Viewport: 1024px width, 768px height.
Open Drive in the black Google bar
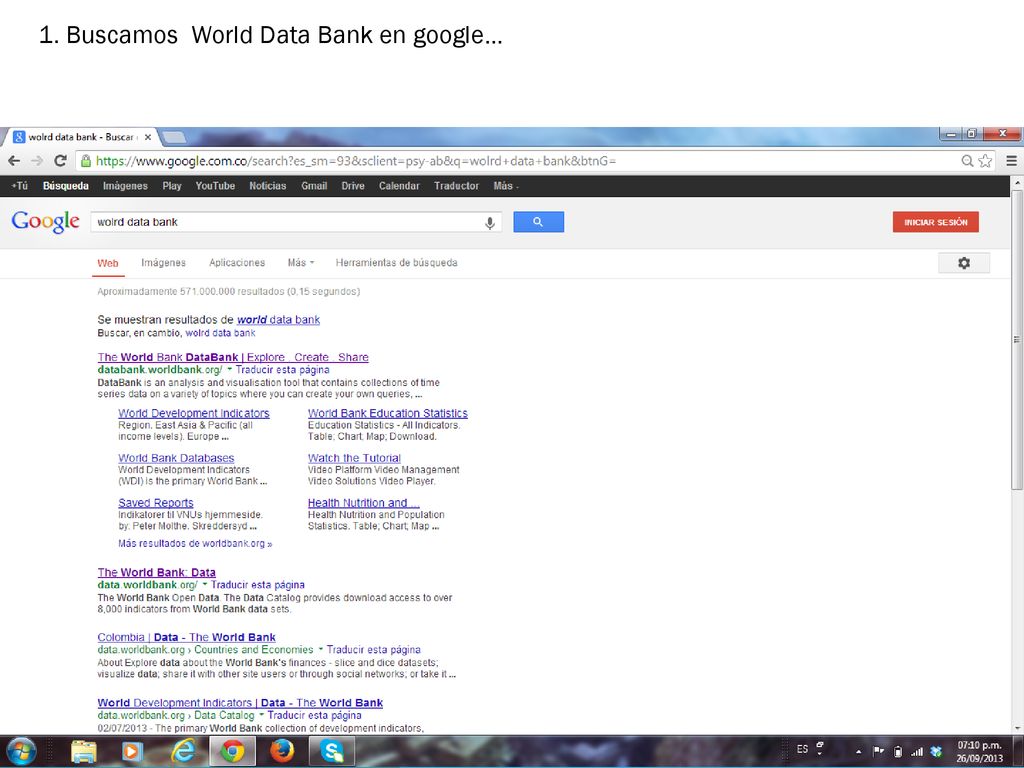(353, 186)
